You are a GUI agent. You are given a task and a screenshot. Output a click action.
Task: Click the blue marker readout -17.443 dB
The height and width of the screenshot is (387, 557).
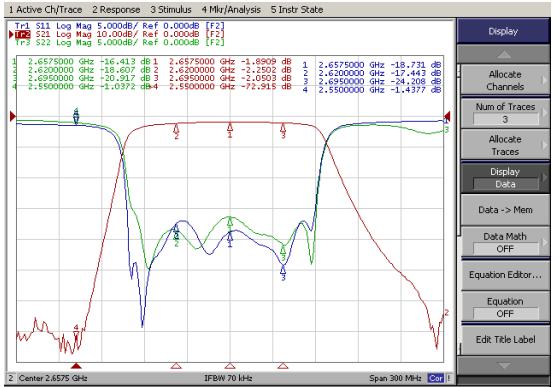tap(416, 73)
